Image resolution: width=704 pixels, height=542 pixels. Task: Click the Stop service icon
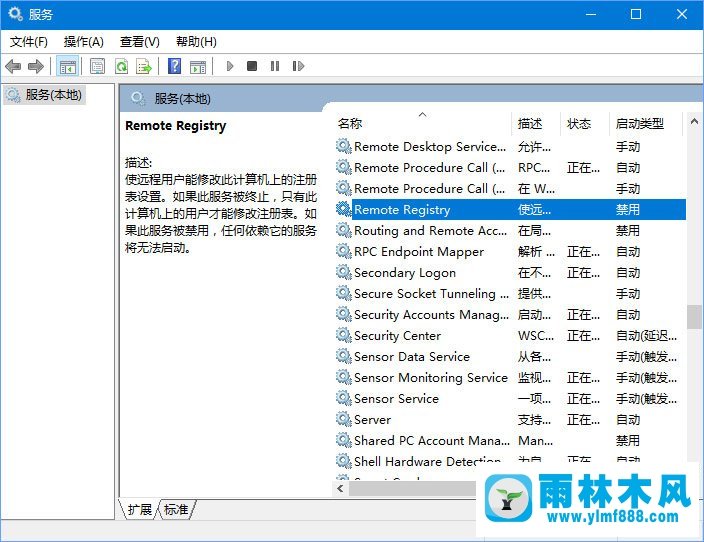252,66
